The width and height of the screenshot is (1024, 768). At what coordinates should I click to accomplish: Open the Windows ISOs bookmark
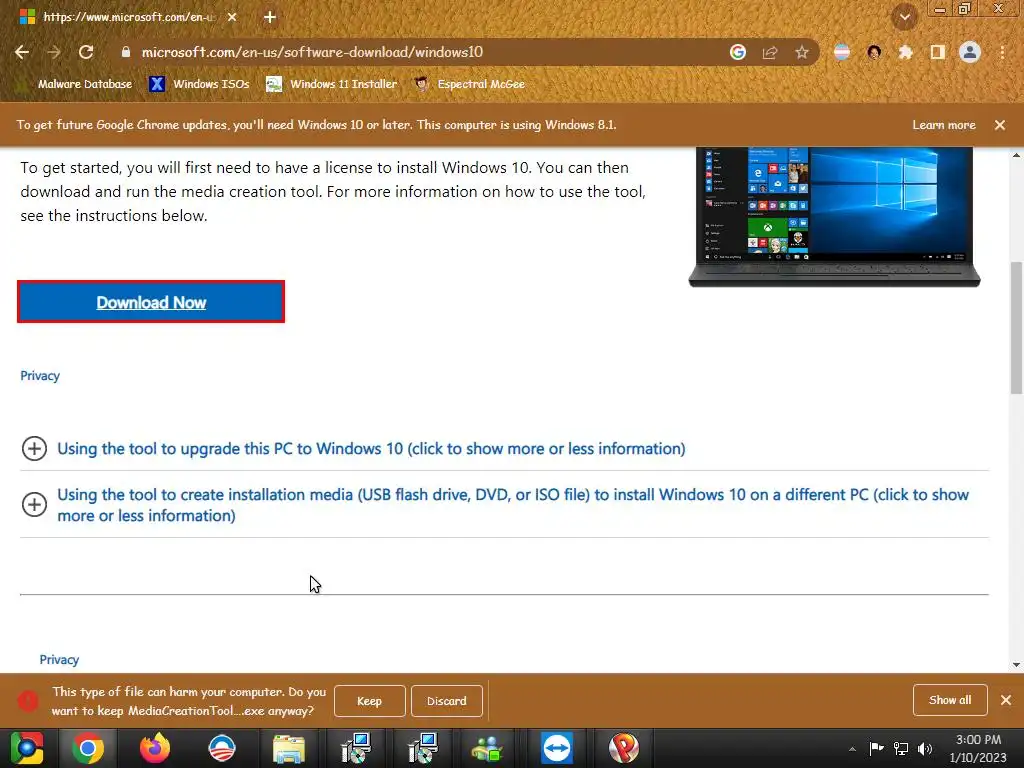click(x=199, y=84)
